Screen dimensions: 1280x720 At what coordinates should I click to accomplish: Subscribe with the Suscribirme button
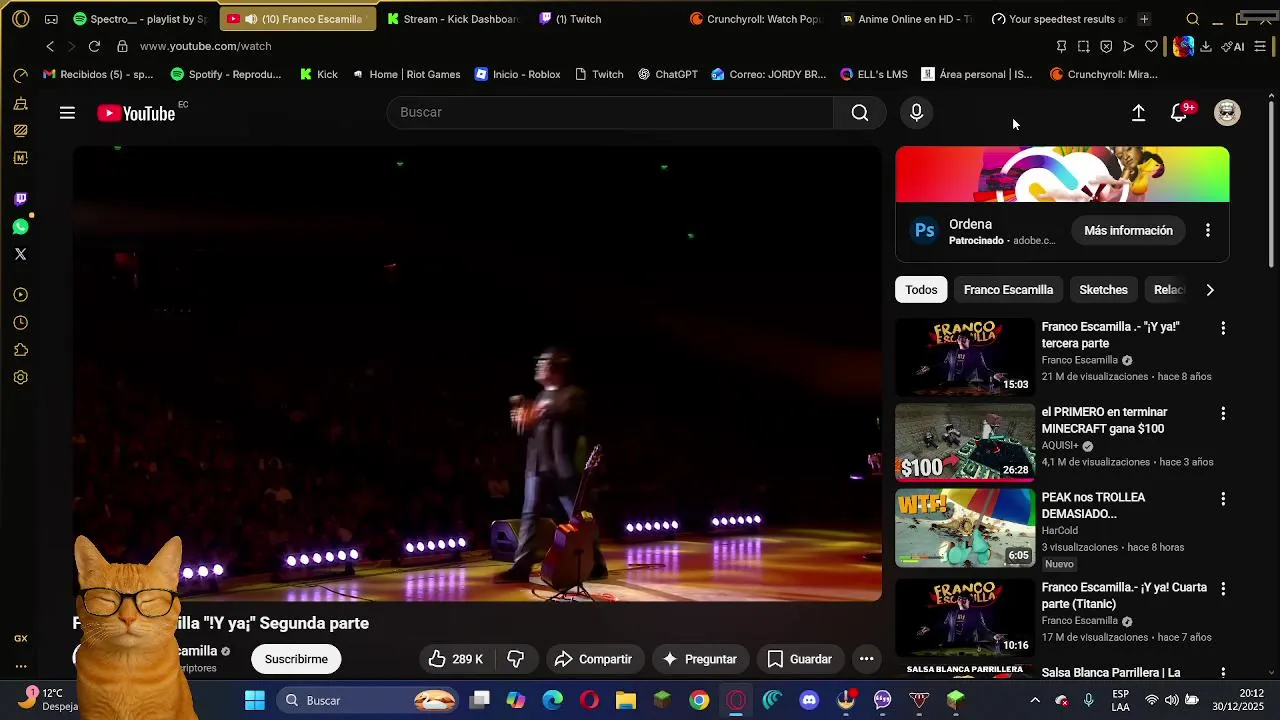296,659
